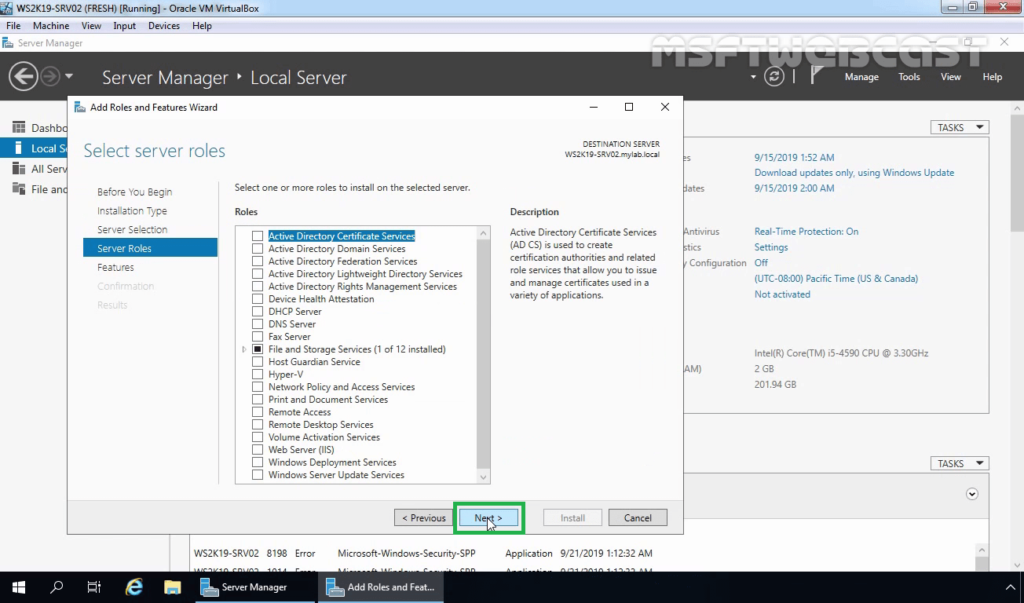
Task: Switch to Add Roles and Features taskbar button
Action: click(380, 587)
